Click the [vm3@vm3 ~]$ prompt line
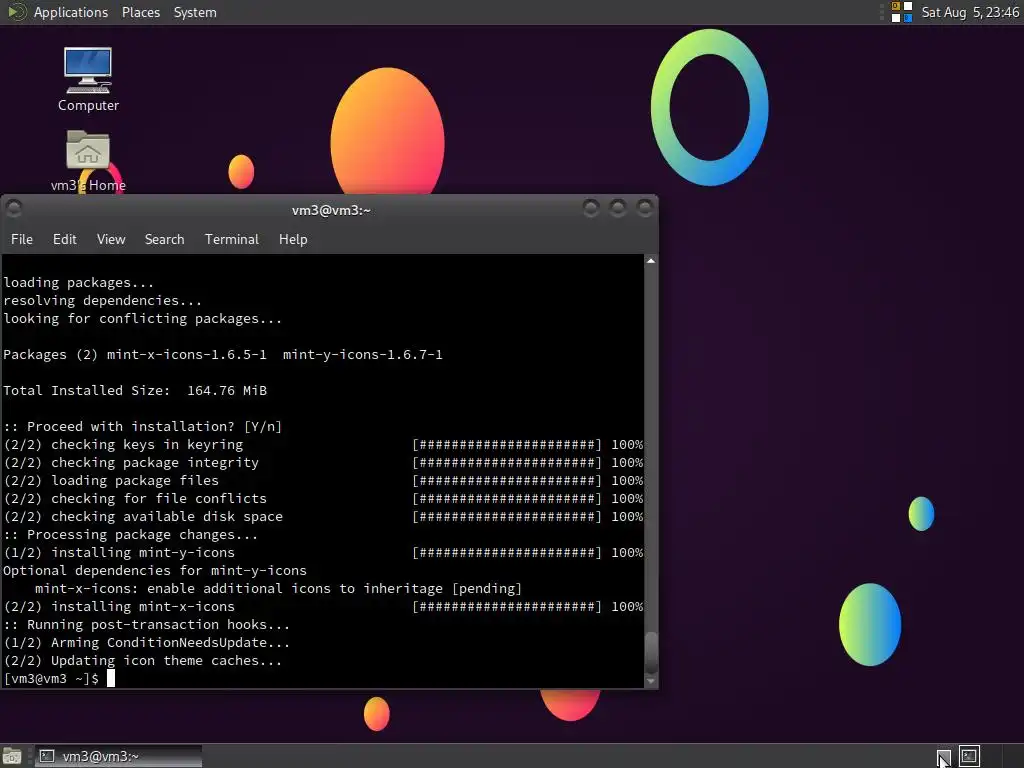Screen dimensions: 1024x768 [51, 679]
